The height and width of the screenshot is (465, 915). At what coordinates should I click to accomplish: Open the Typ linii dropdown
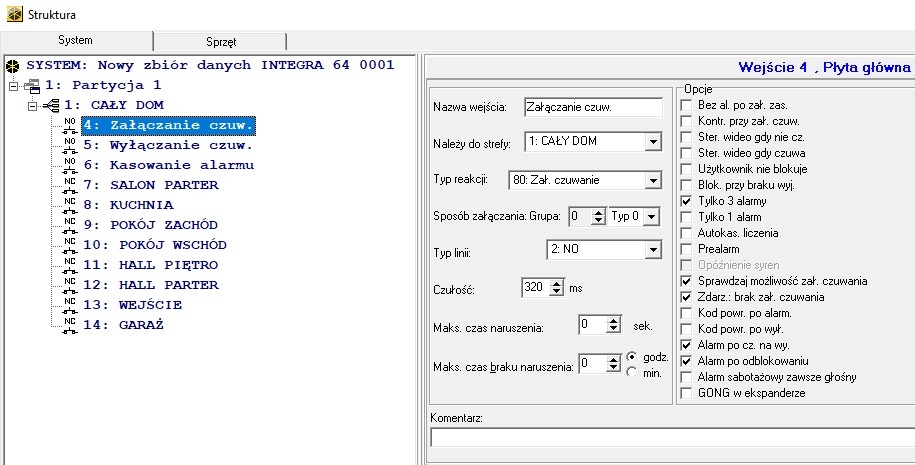653,250
